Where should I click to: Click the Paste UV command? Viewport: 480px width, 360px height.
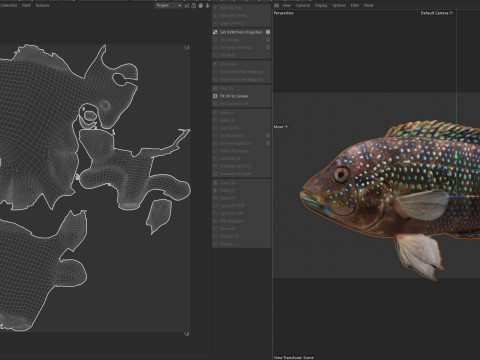242,190
